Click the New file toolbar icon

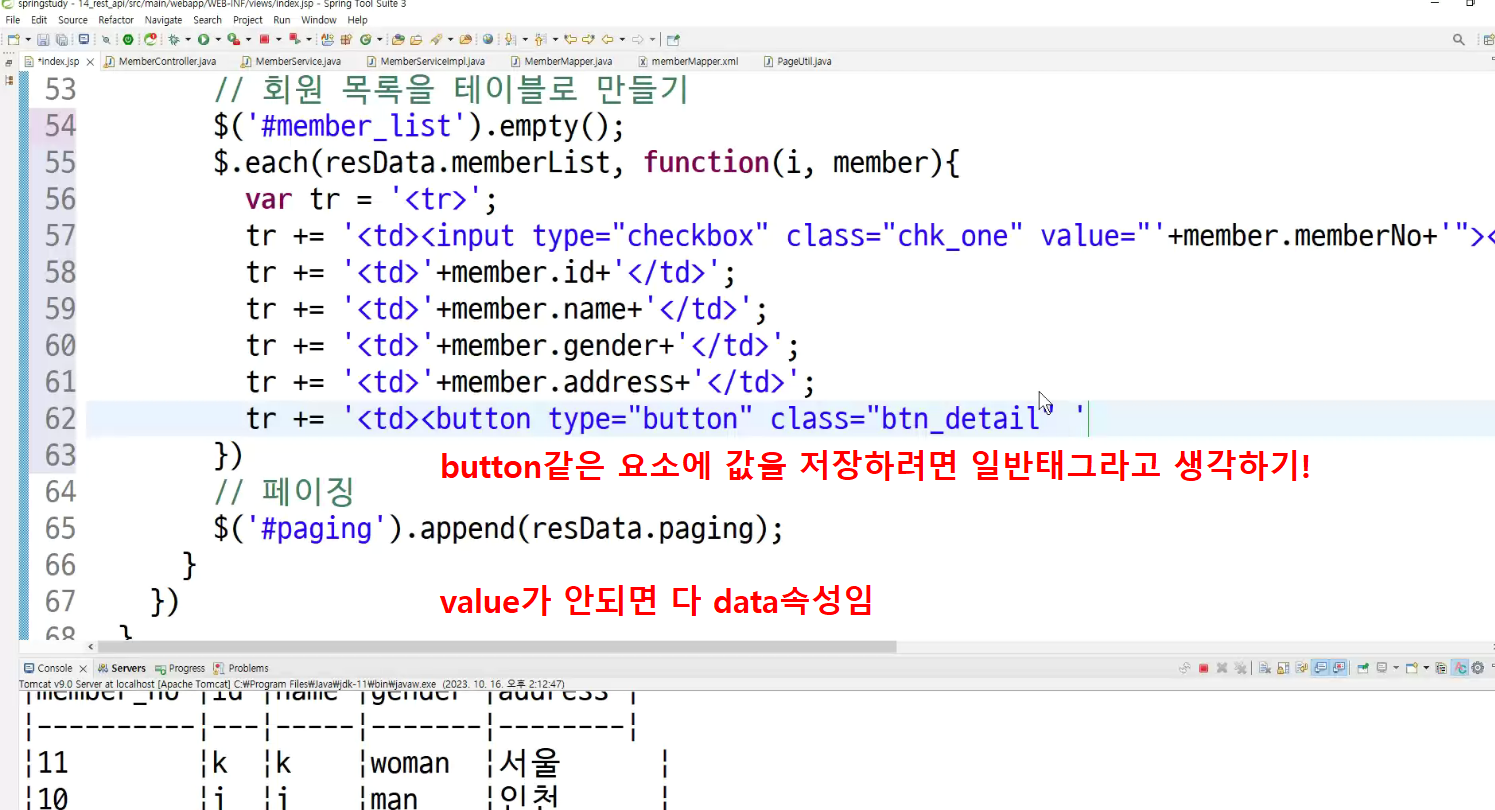pos(13,40)
